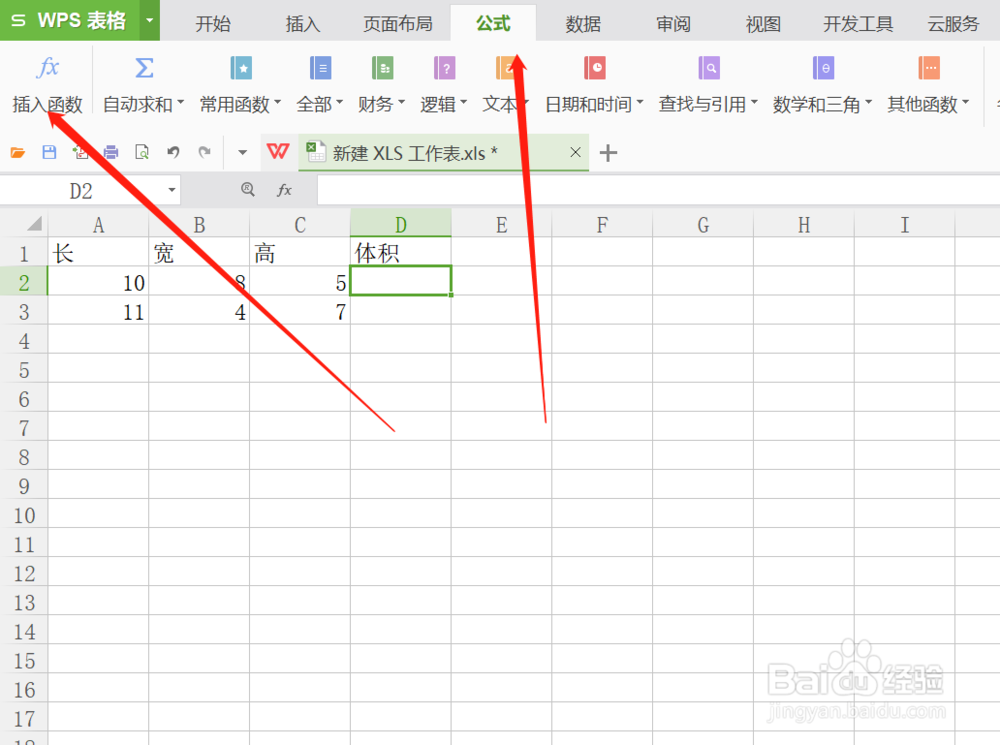
Task: Expand the 其他函数 dropdown
Action: pyautogui.click(x=966, y=102)
